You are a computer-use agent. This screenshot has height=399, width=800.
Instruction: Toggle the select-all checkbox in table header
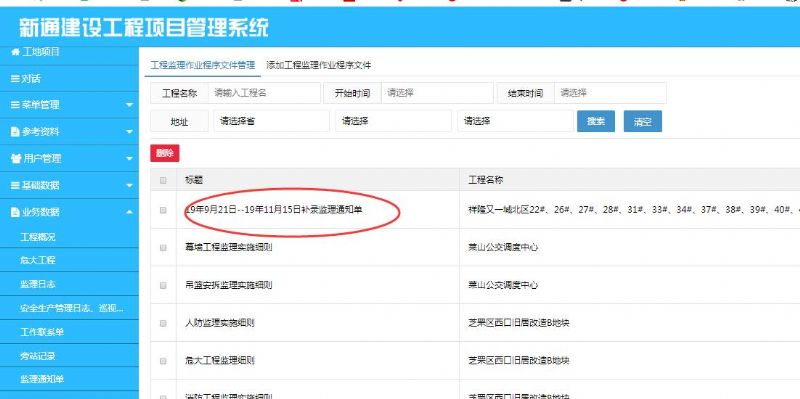tap(163, 180)
